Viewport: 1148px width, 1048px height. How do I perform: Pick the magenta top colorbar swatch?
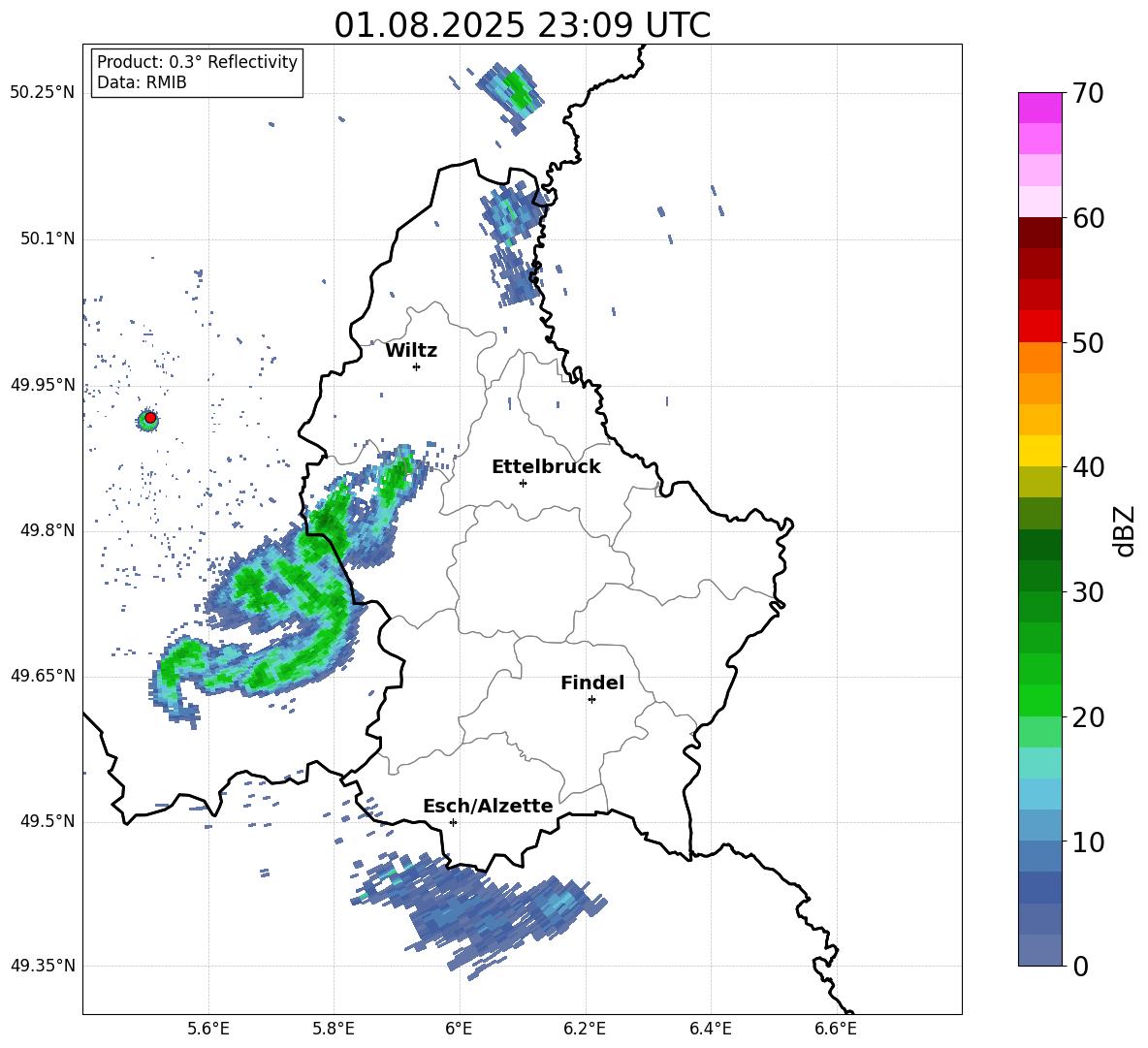pyautogui.click(x=1039, y=109)
